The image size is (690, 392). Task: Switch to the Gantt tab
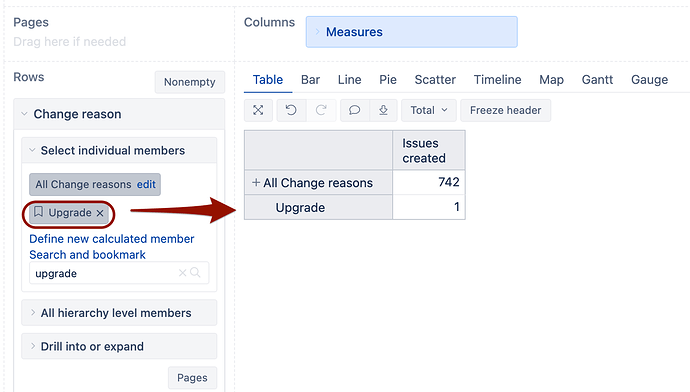(597, 80)
